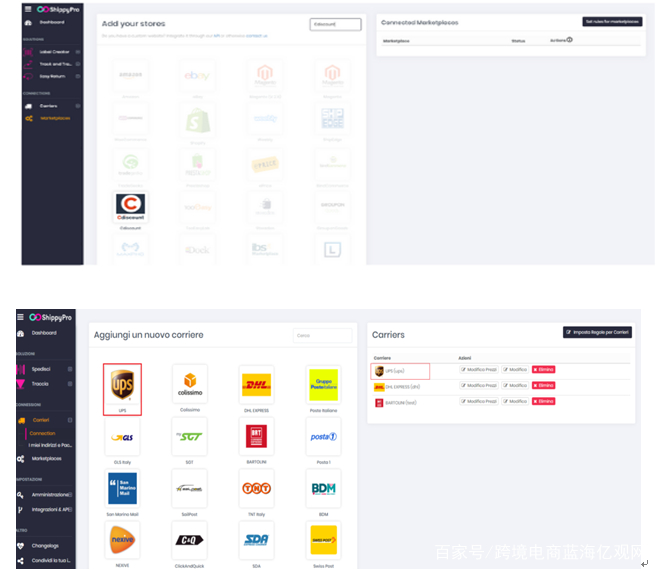Expand Carriers in the top sidebar
Viewport: 657px width, 571px height.
tap(78, 106)
